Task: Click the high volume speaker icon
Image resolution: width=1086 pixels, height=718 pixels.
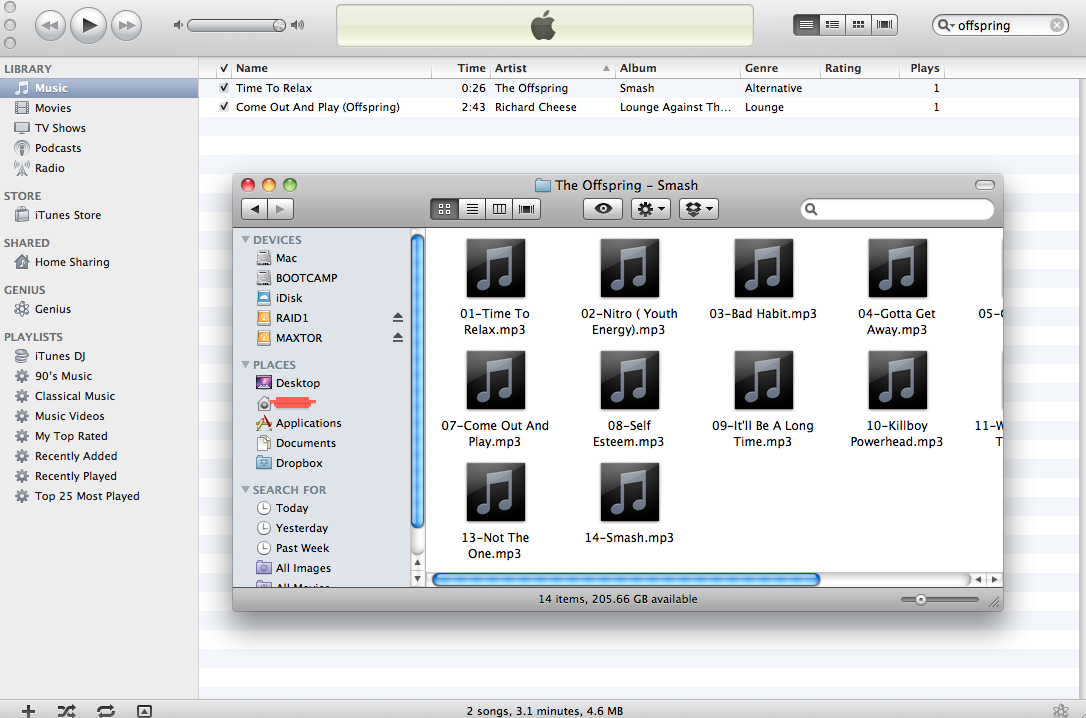Action: 298,25
